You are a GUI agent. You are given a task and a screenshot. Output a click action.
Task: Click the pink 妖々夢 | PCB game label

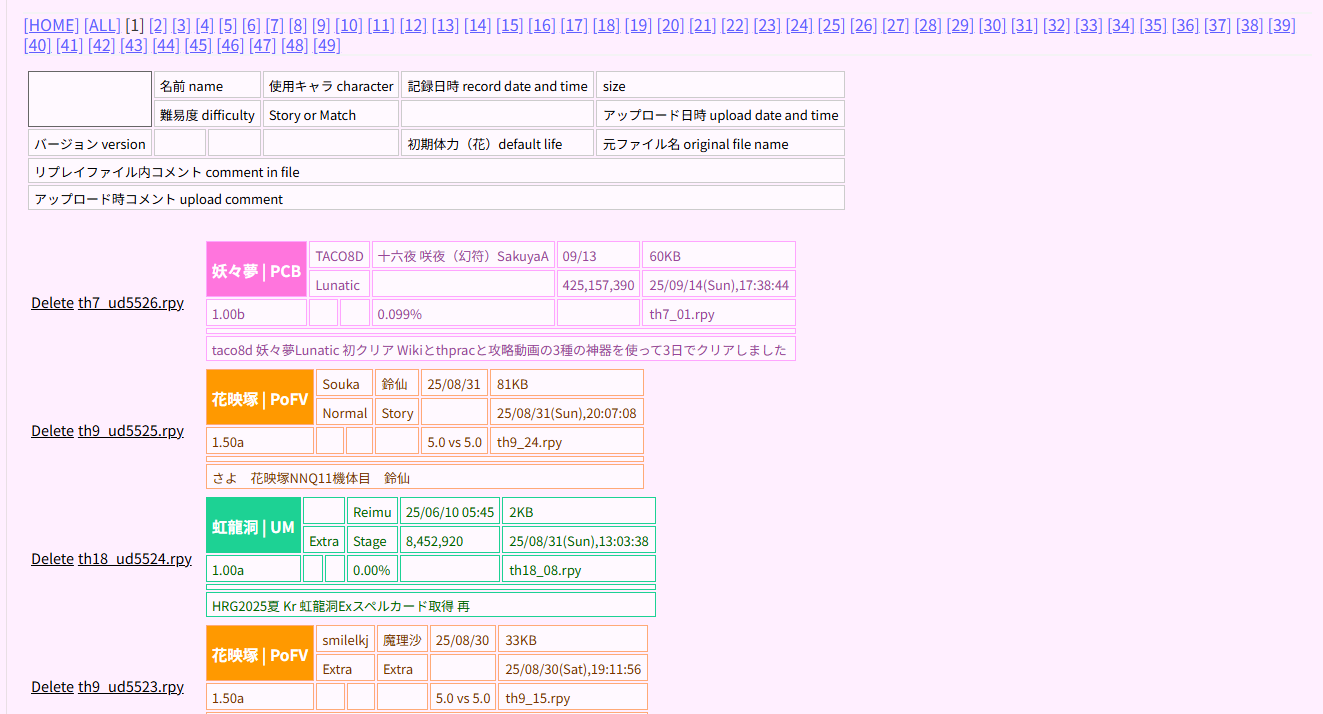click(x=256, y=270)
